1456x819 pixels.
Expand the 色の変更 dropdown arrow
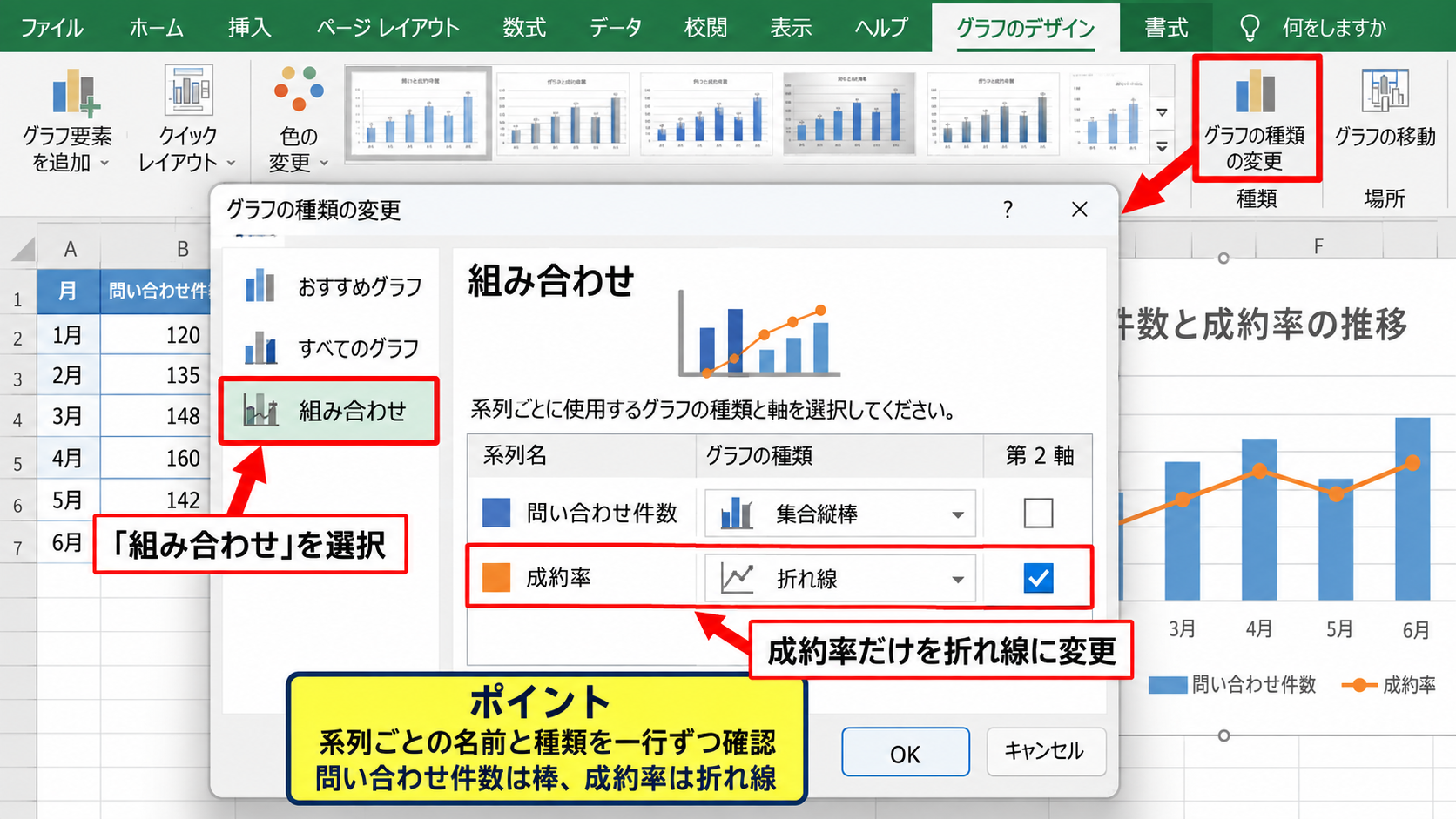[324, 163]
